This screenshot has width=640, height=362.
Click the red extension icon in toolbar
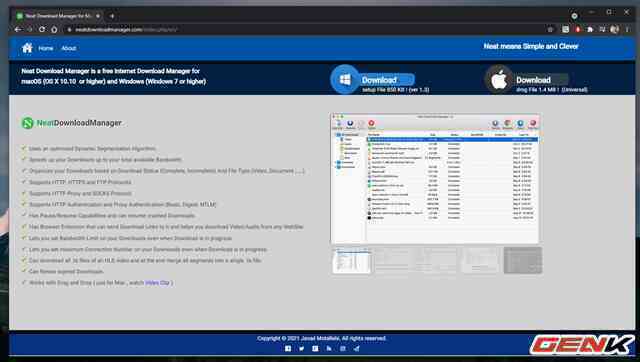coord(578,29)
